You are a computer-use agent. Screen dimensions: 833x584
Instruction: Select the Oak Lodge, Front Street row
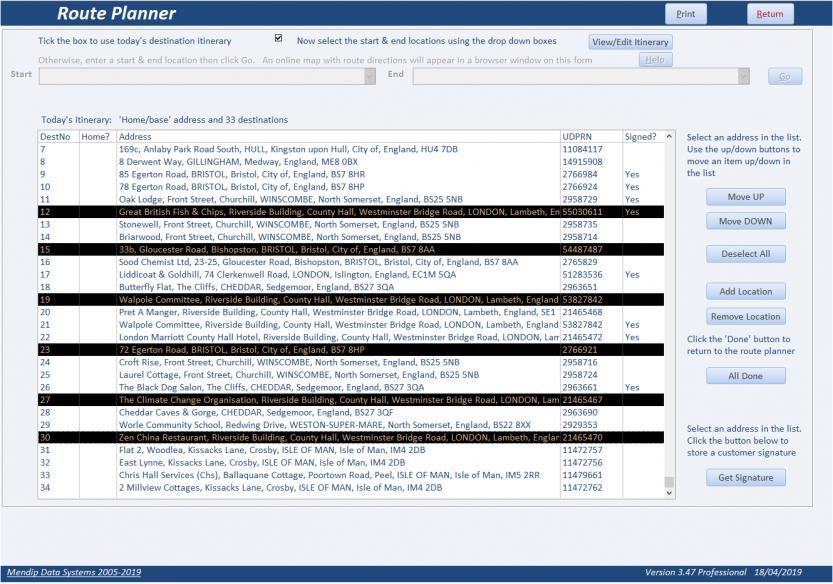(351, 200)
